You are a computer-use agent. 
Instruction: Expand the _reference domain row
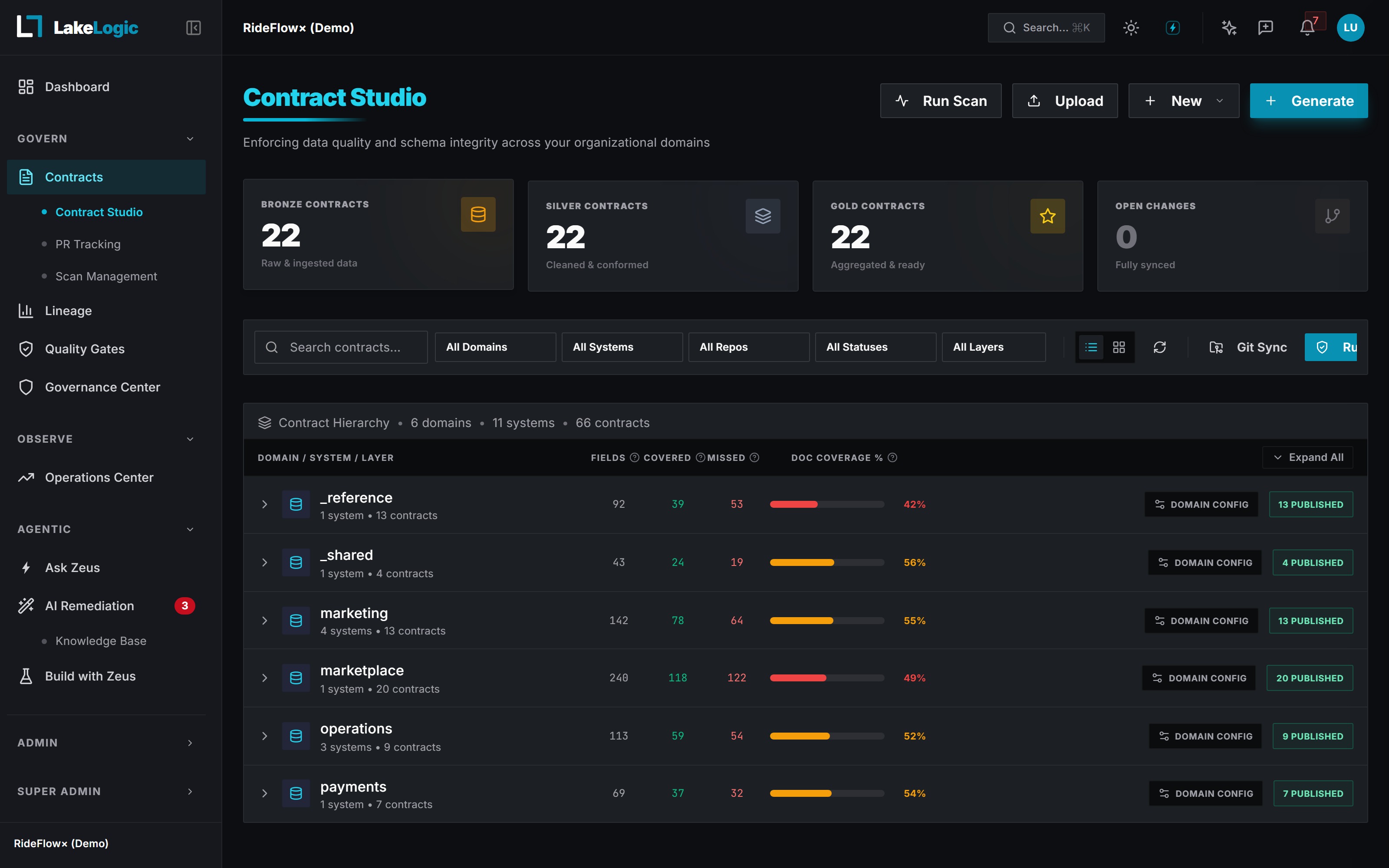[x=265, y=504]
